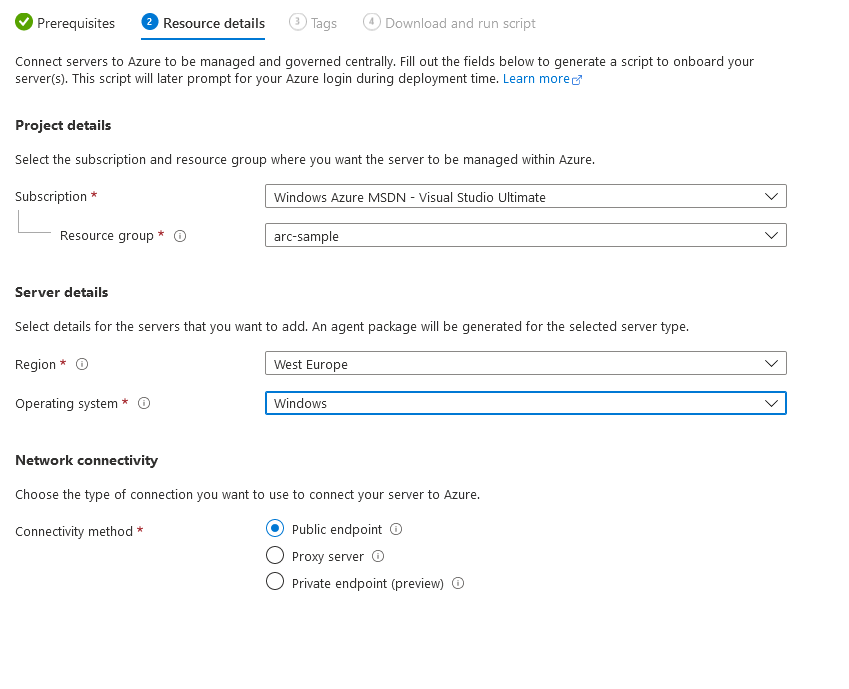Click the info icon next to Proxy server
Screen dimensions: 849x689
click(x=378, y=556)
